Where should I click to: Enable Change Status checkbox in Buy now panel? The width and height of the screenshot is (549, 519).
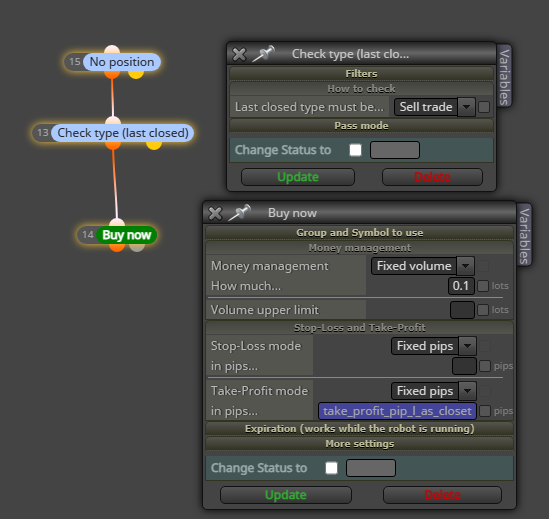click(x=331, y=468)
